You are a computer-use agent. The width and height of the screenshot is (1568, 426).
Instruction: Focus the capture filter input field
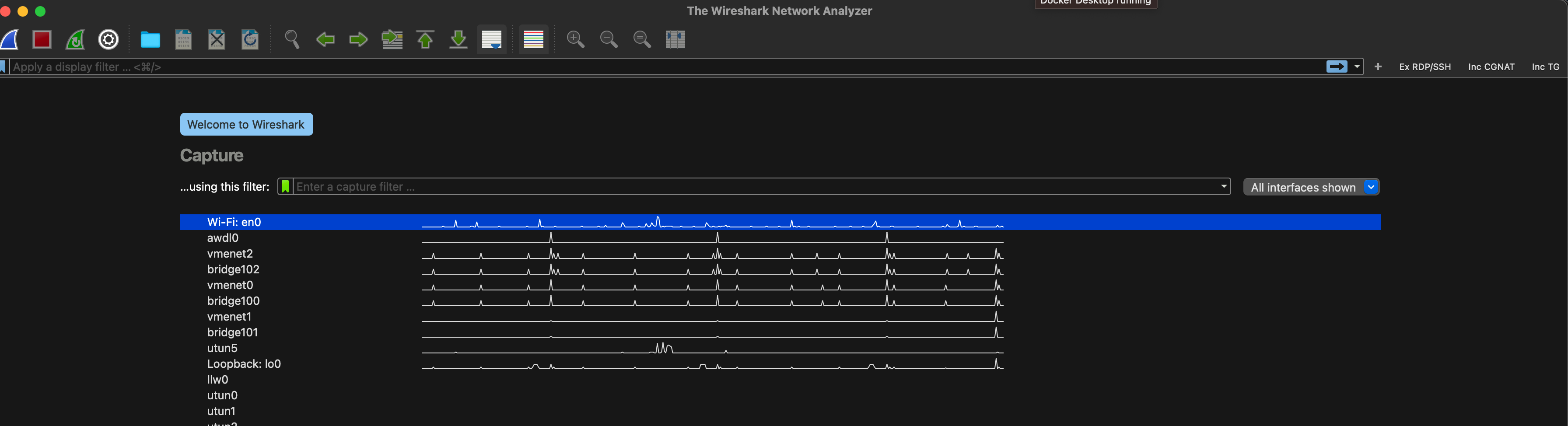click(756, 187)
